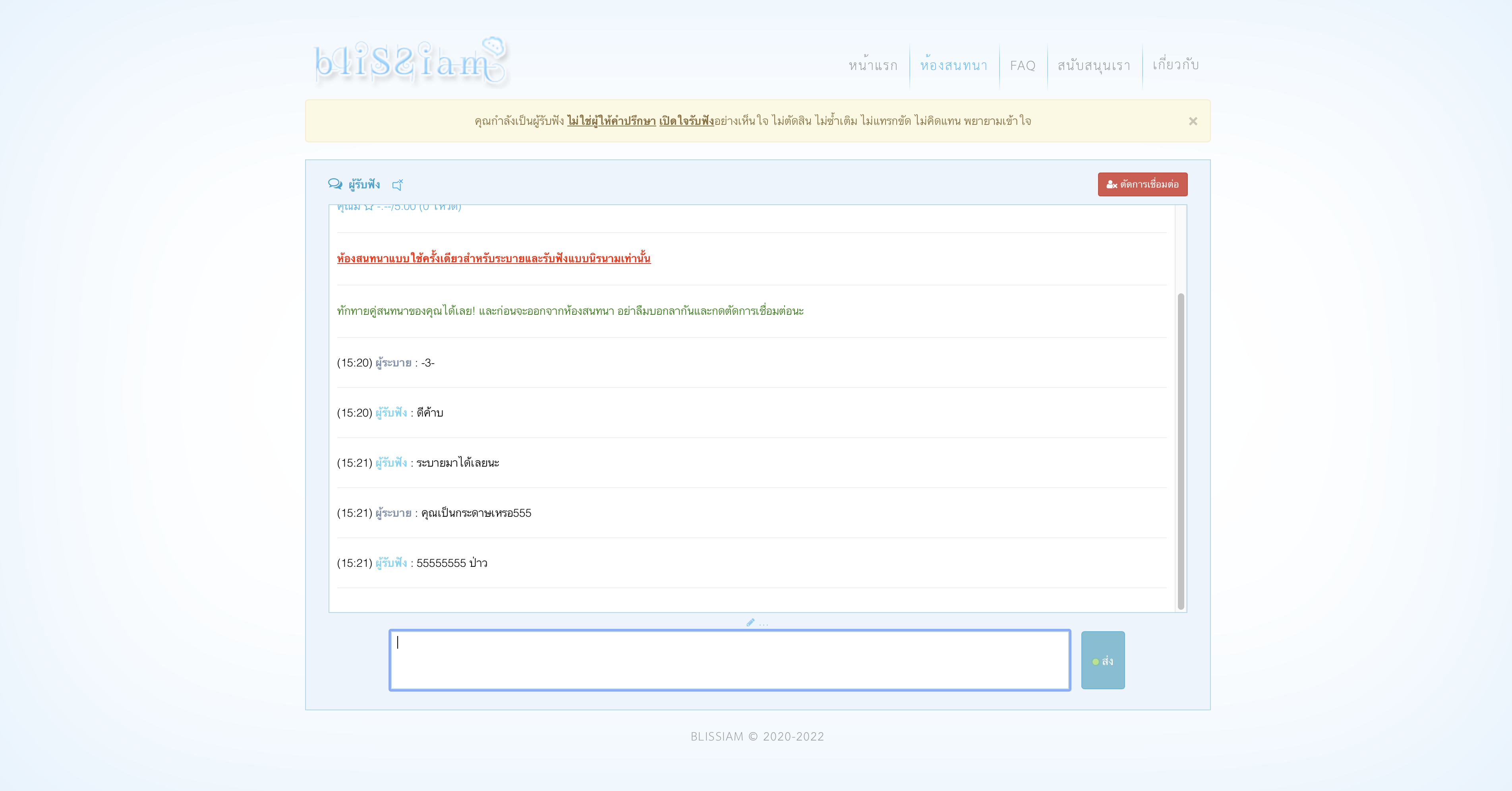Click the star rating icon at chat top
Viewport: 1512px width, 791px height.
tap(369, 207)
